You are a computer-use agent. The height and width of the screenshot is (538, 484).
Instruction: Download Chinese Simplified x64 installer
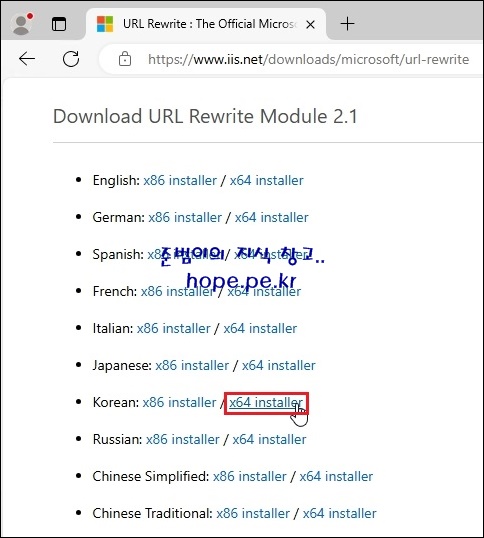click(x=336, y=477)
